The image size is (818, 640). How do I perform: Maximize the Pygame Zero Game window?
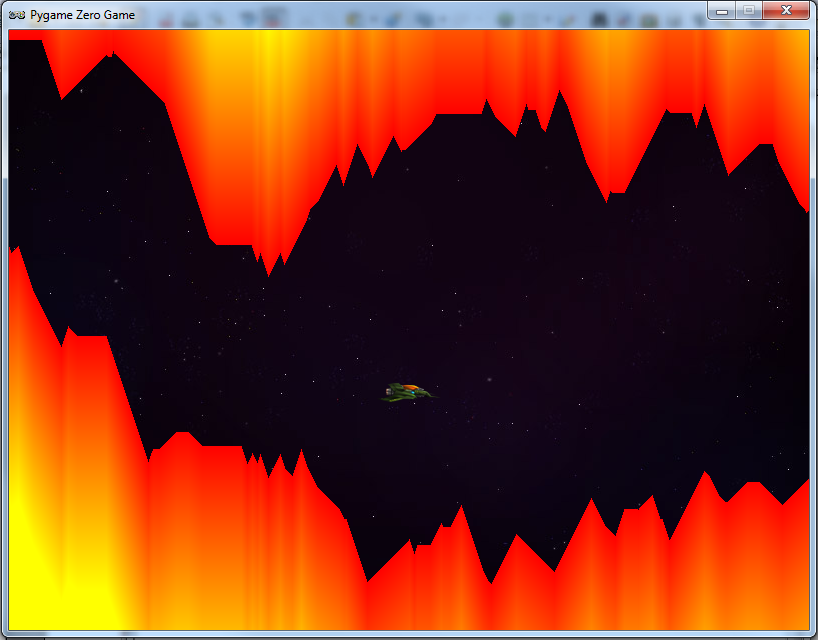[x=749, y=10]
